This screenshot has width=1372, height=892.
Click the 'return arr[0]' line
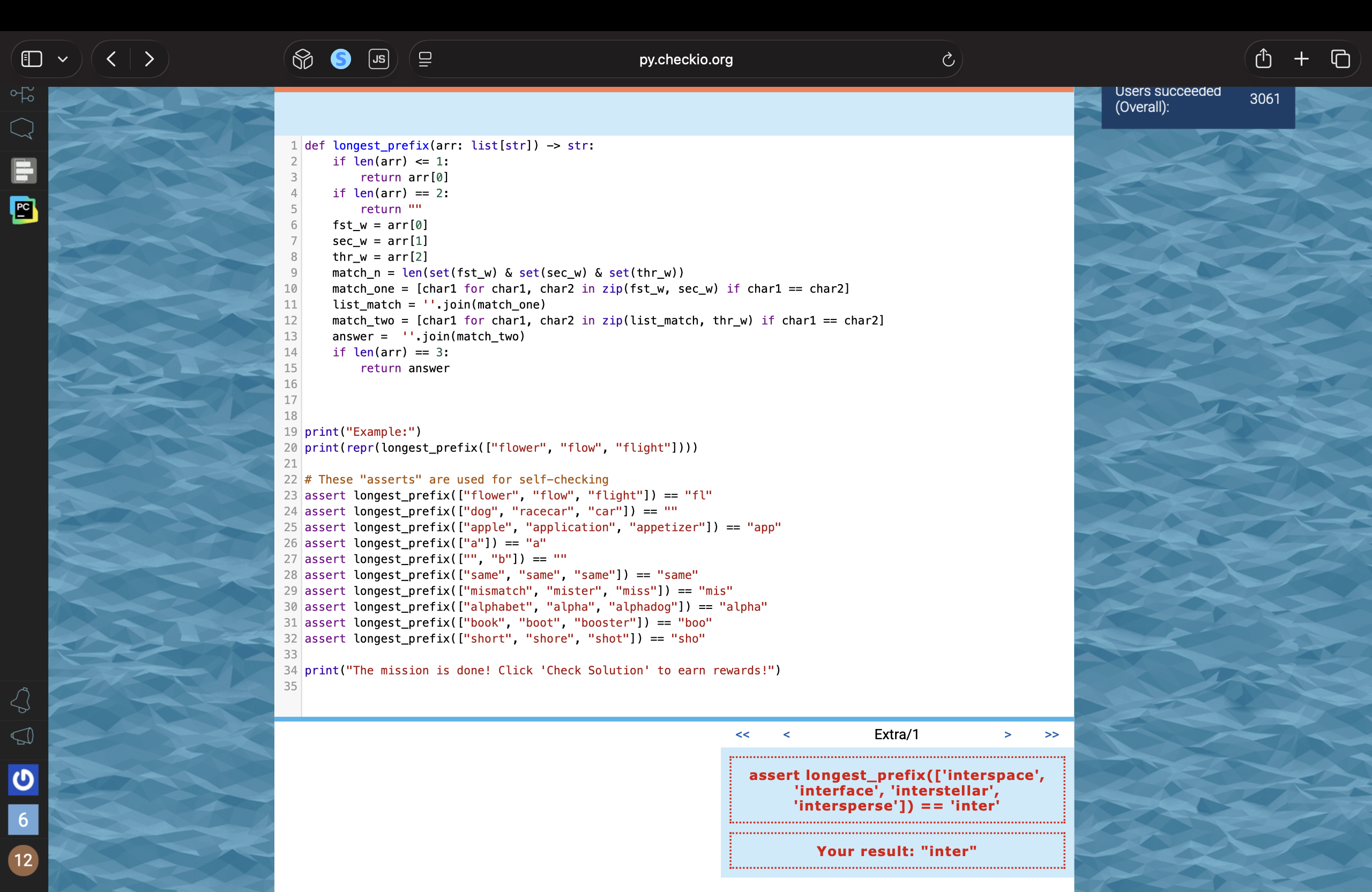(x=405, y=177)
